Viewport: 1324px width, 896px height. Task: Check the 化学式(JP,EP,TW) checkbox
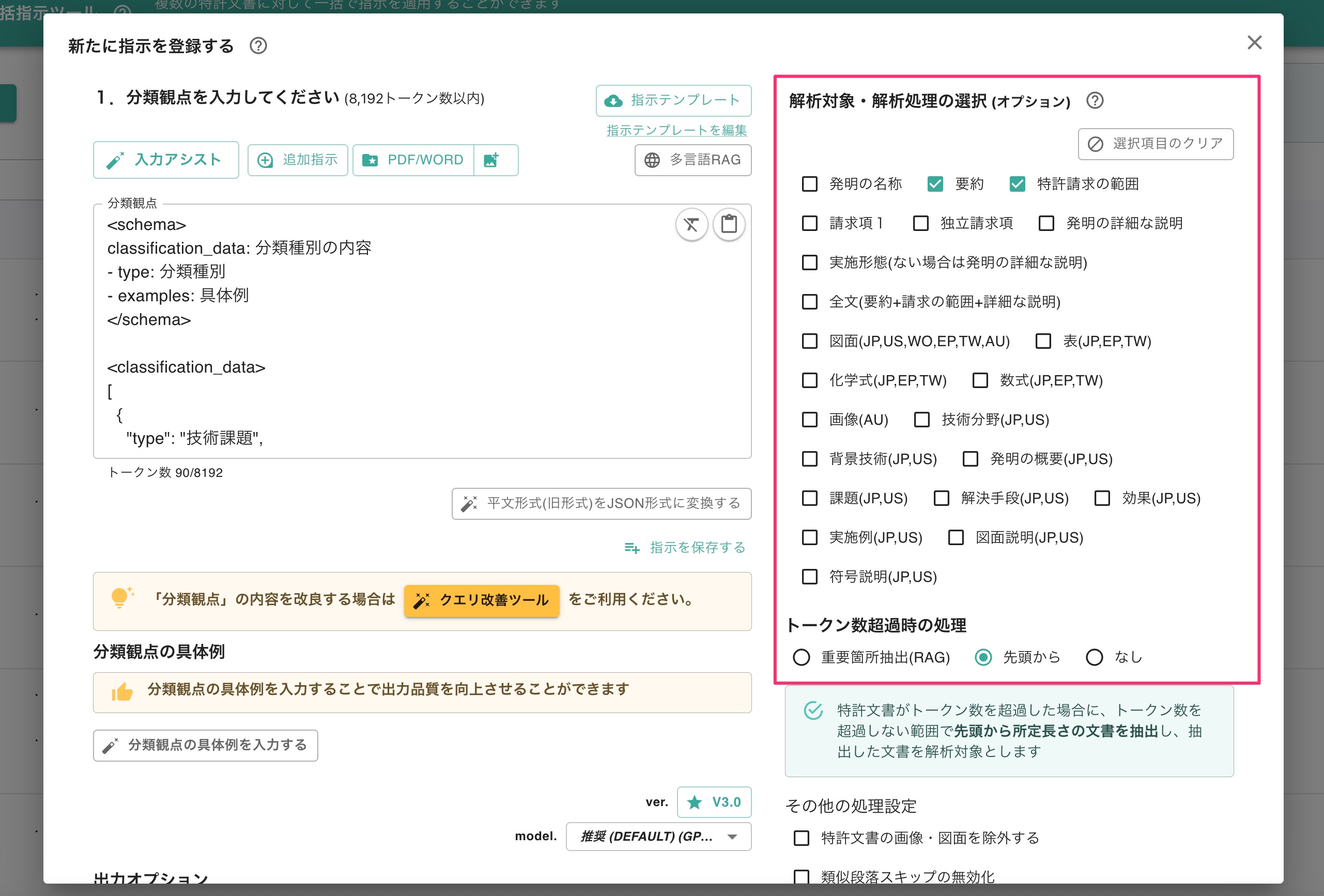click(809, 380)
